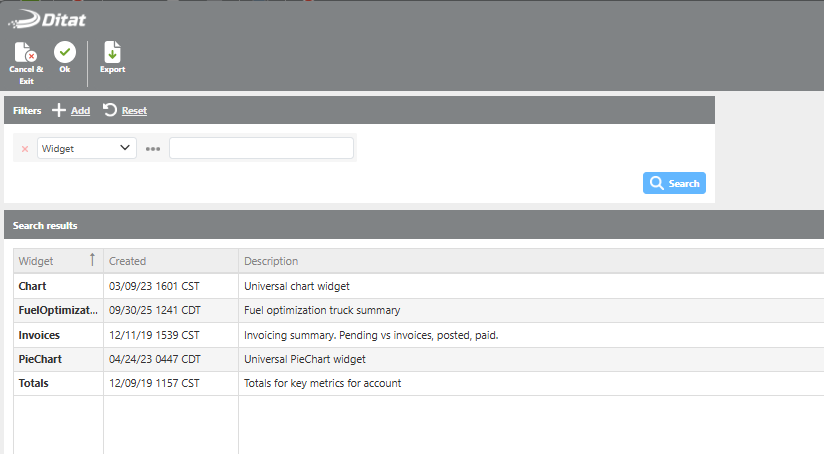
Task: Click the filter value text input
Action: click(x=261, y=148)
